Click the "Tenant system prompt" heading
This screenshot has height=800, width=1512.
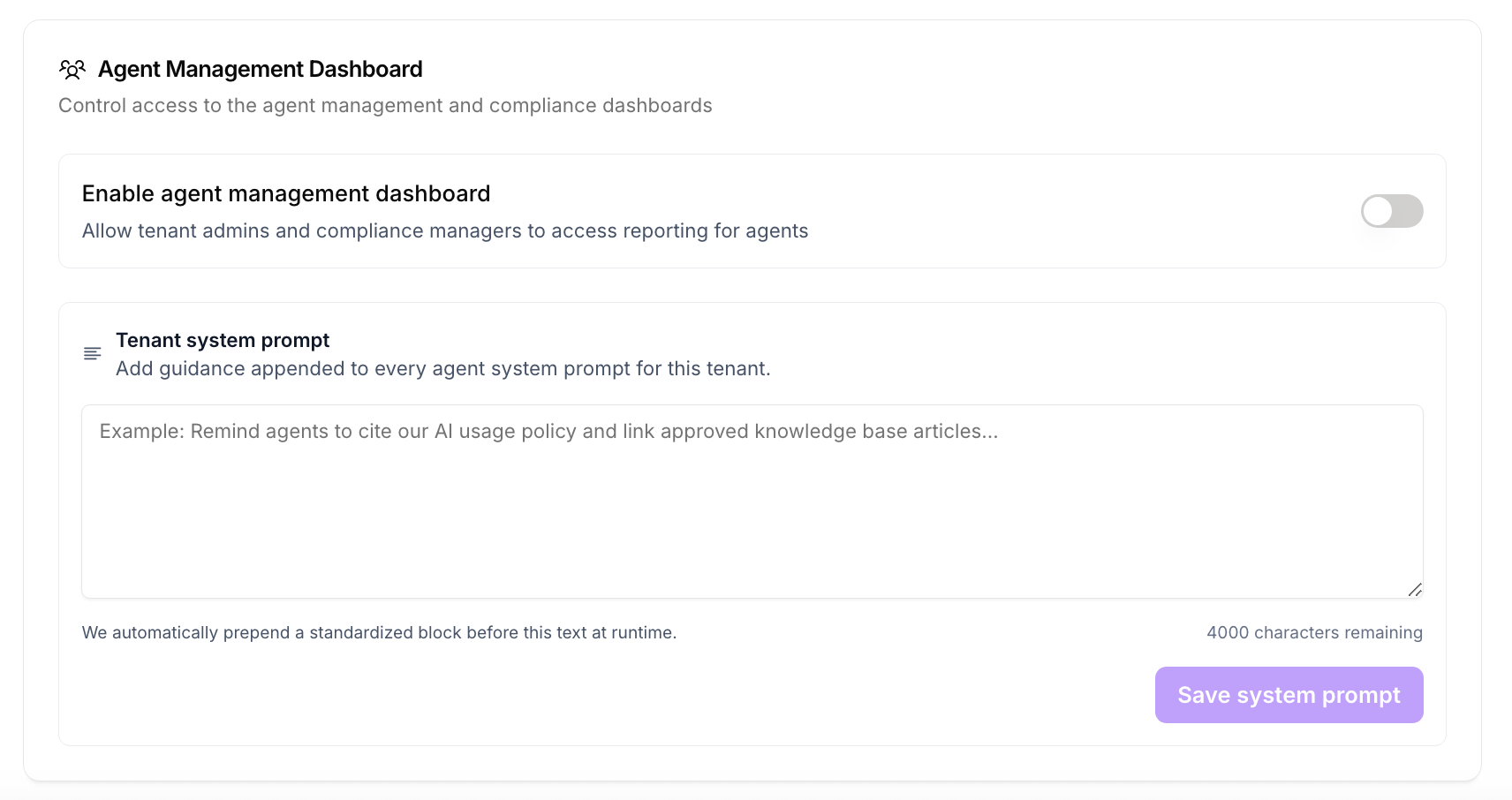pos(223,340)
